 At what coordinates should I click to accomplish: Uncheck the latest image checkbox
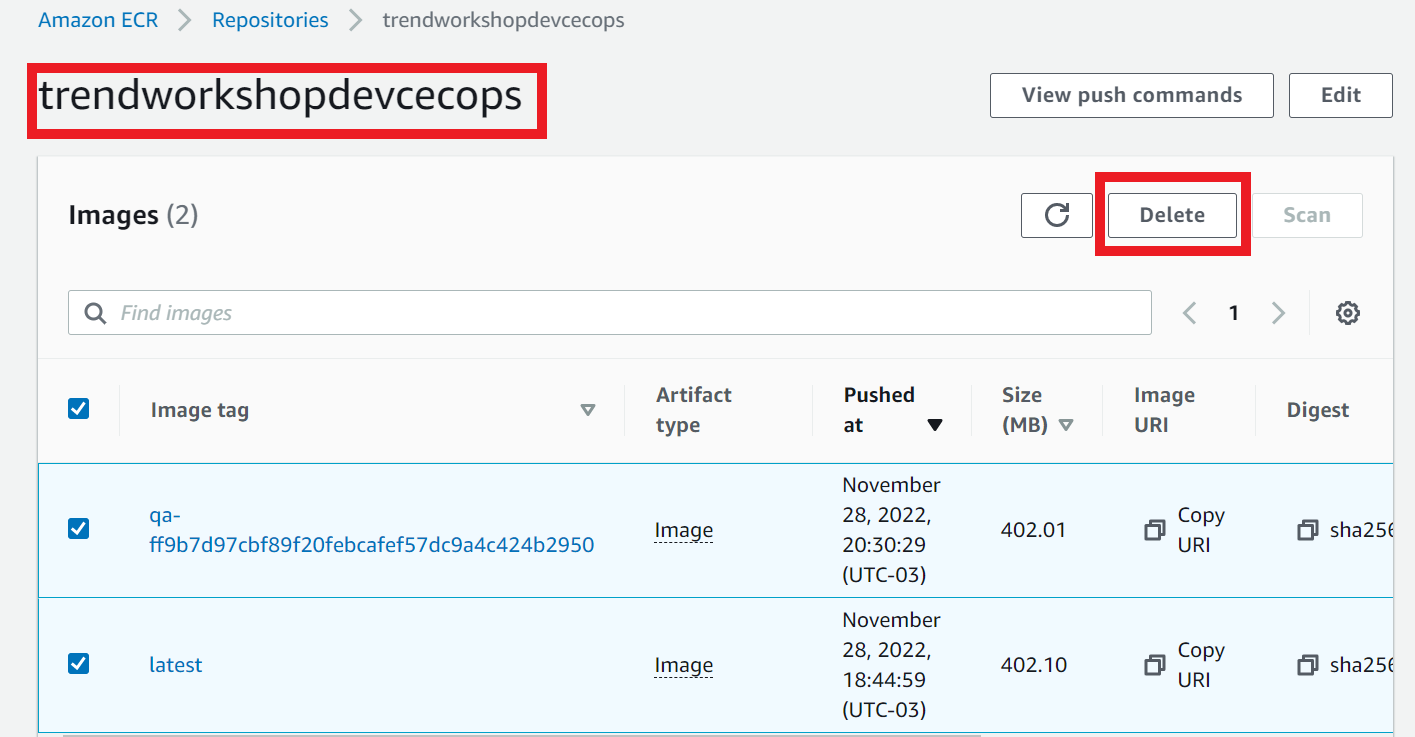pos(78,663)
